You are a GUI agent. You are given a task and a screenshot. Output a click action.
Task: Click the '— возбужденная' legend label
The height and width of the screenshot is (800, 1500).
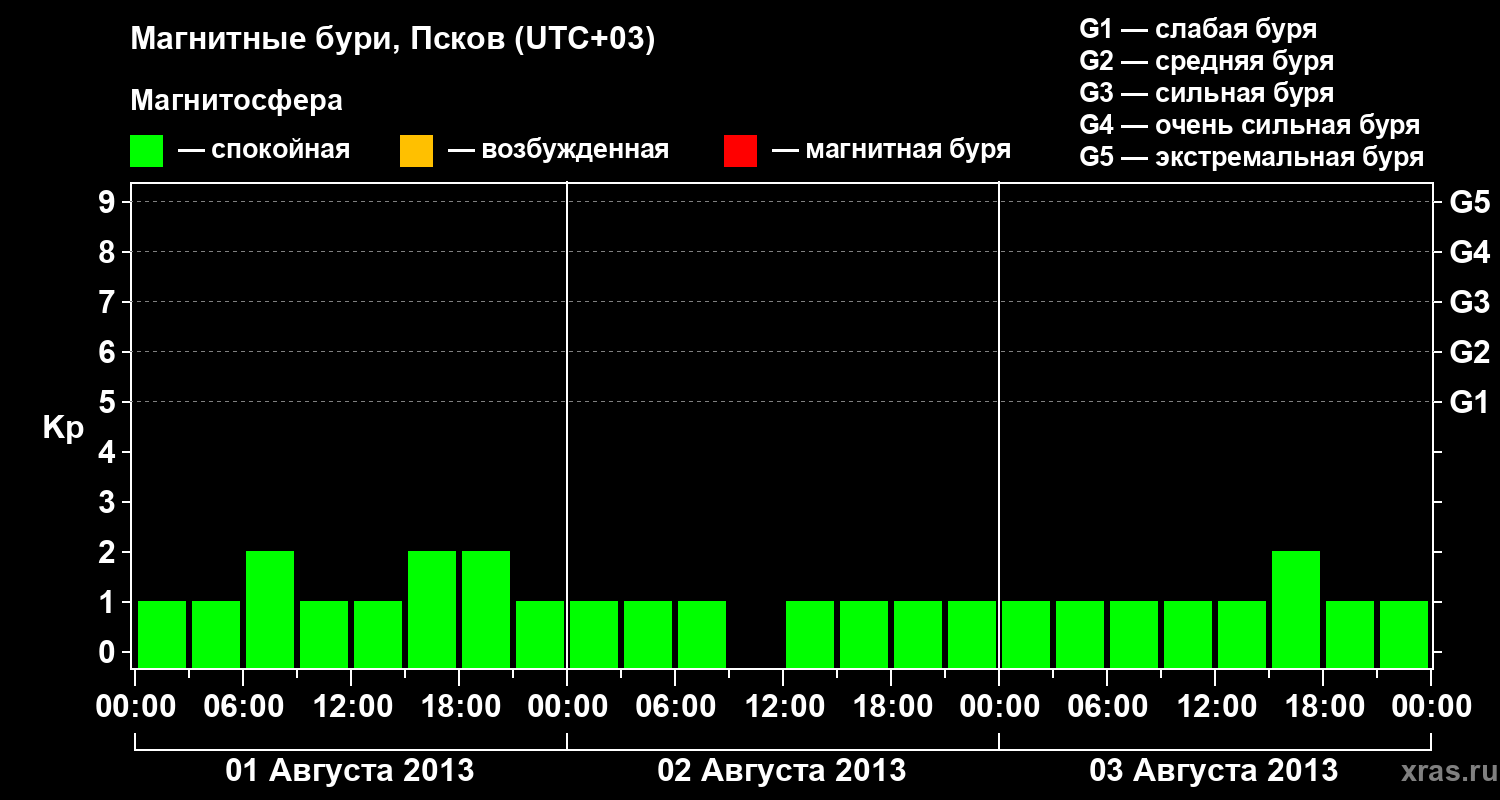tap(558, 150)
